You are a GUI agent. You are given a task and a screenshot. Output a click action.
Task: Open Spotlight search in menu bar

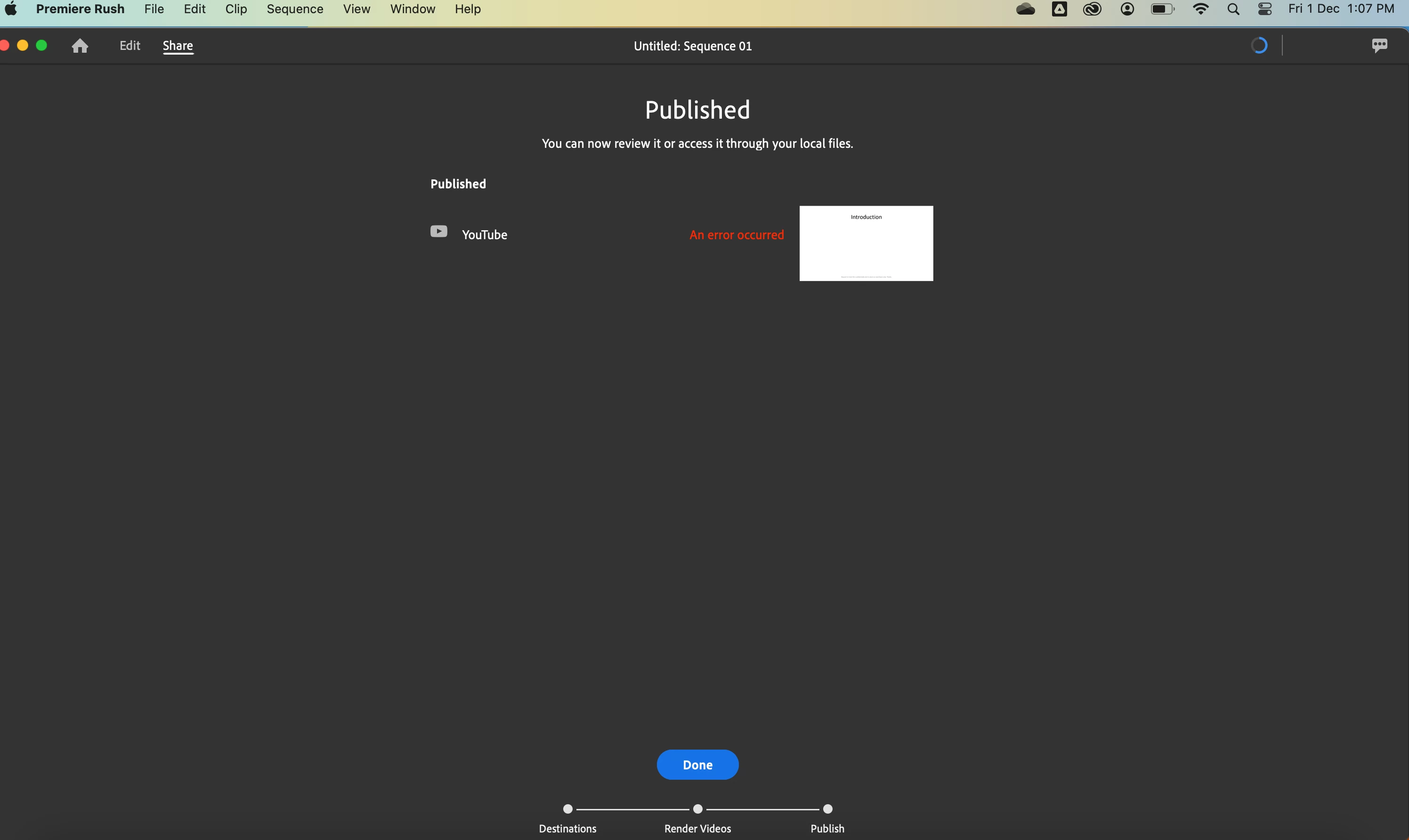(x=1233, y=9)
